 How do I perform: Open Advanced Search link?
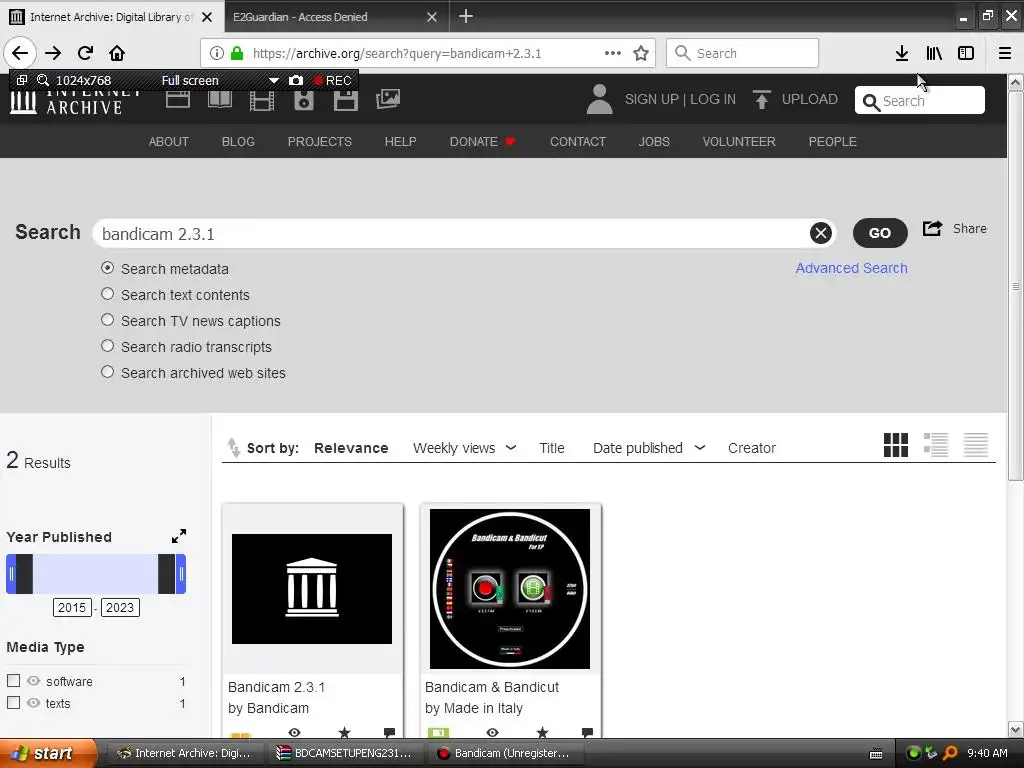(x=851, y=268)
